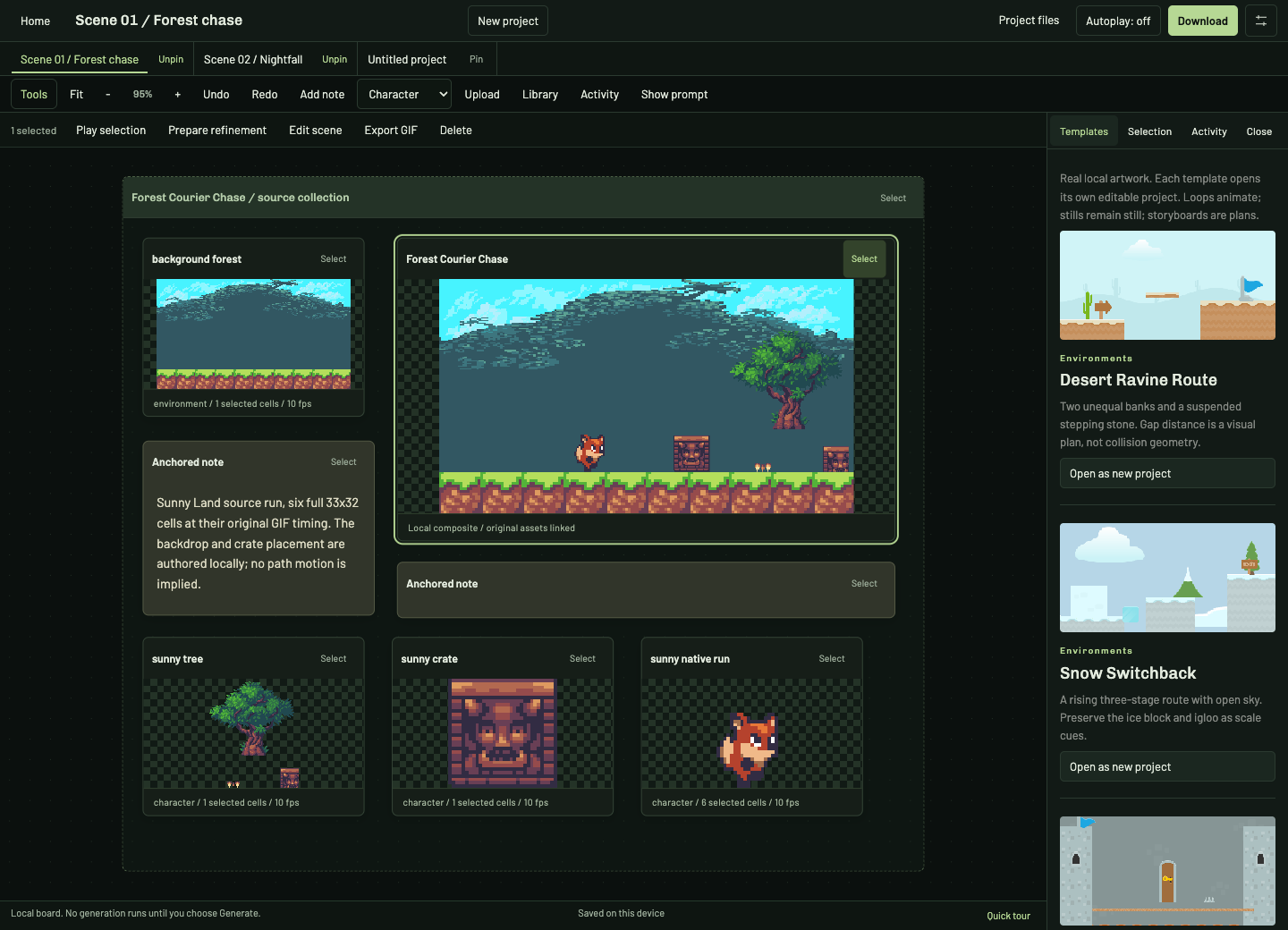Click the Snow Switchback preview image

[x=1167, y=578]
